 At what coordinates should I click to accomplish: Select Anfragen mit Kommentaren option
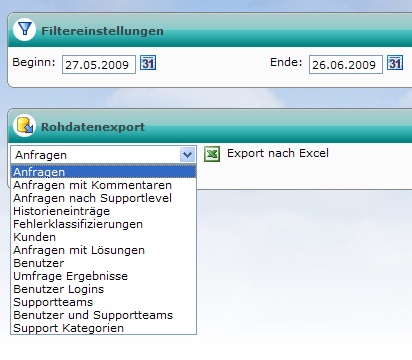point(103,185)
